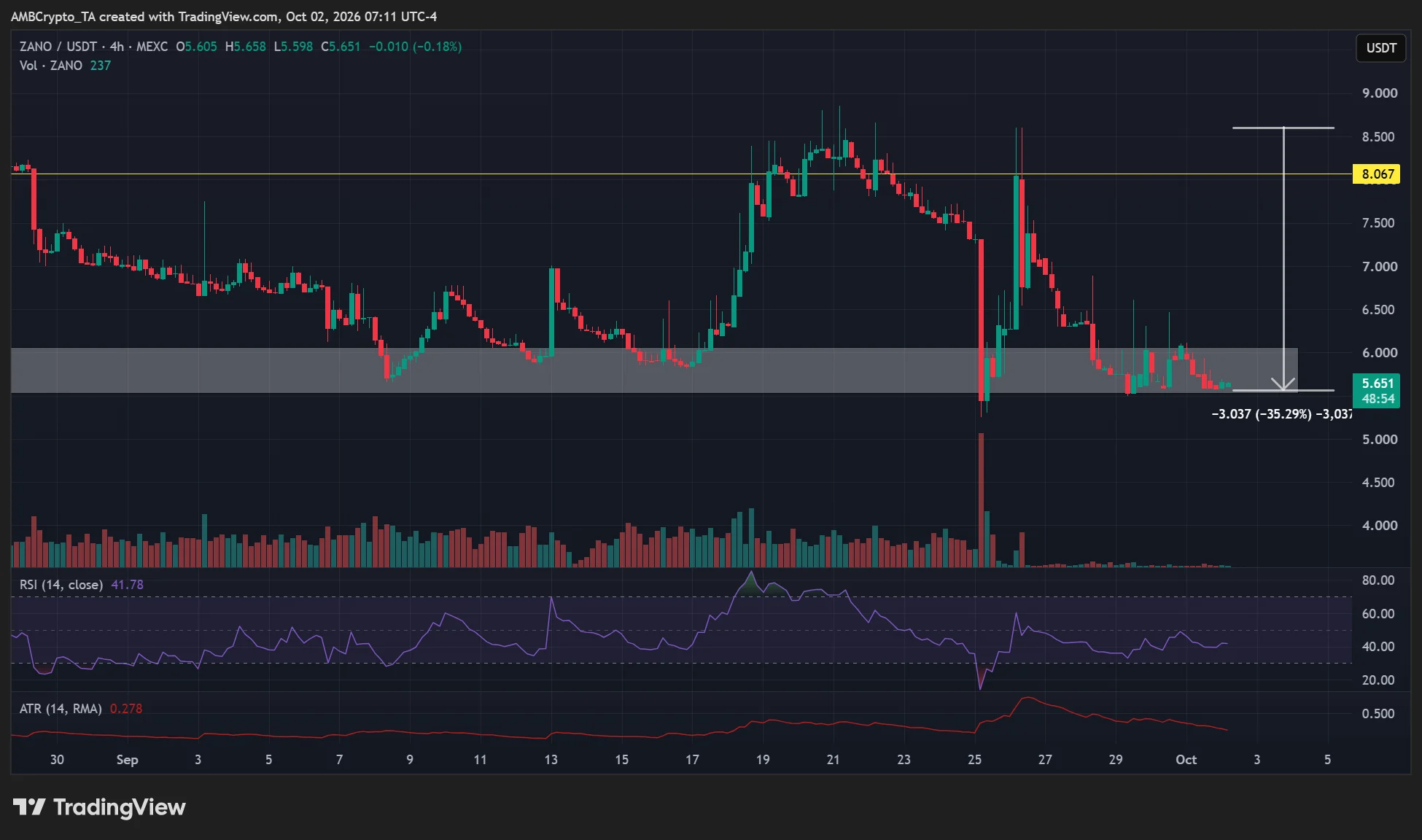Select the ZANO / USDT symbol title
Screen dimensions: 1422x840
58,47
